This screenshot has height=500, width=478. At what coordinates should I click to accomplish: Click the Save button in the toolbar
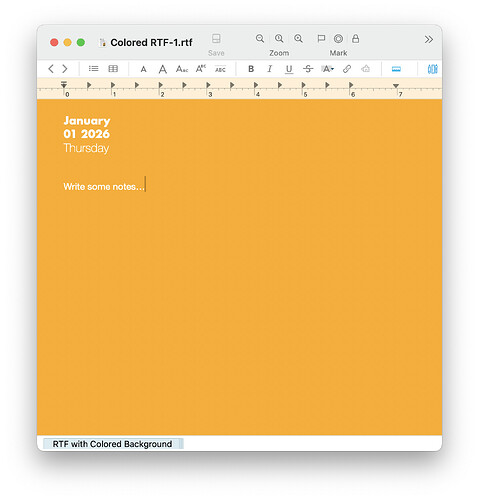216,45
